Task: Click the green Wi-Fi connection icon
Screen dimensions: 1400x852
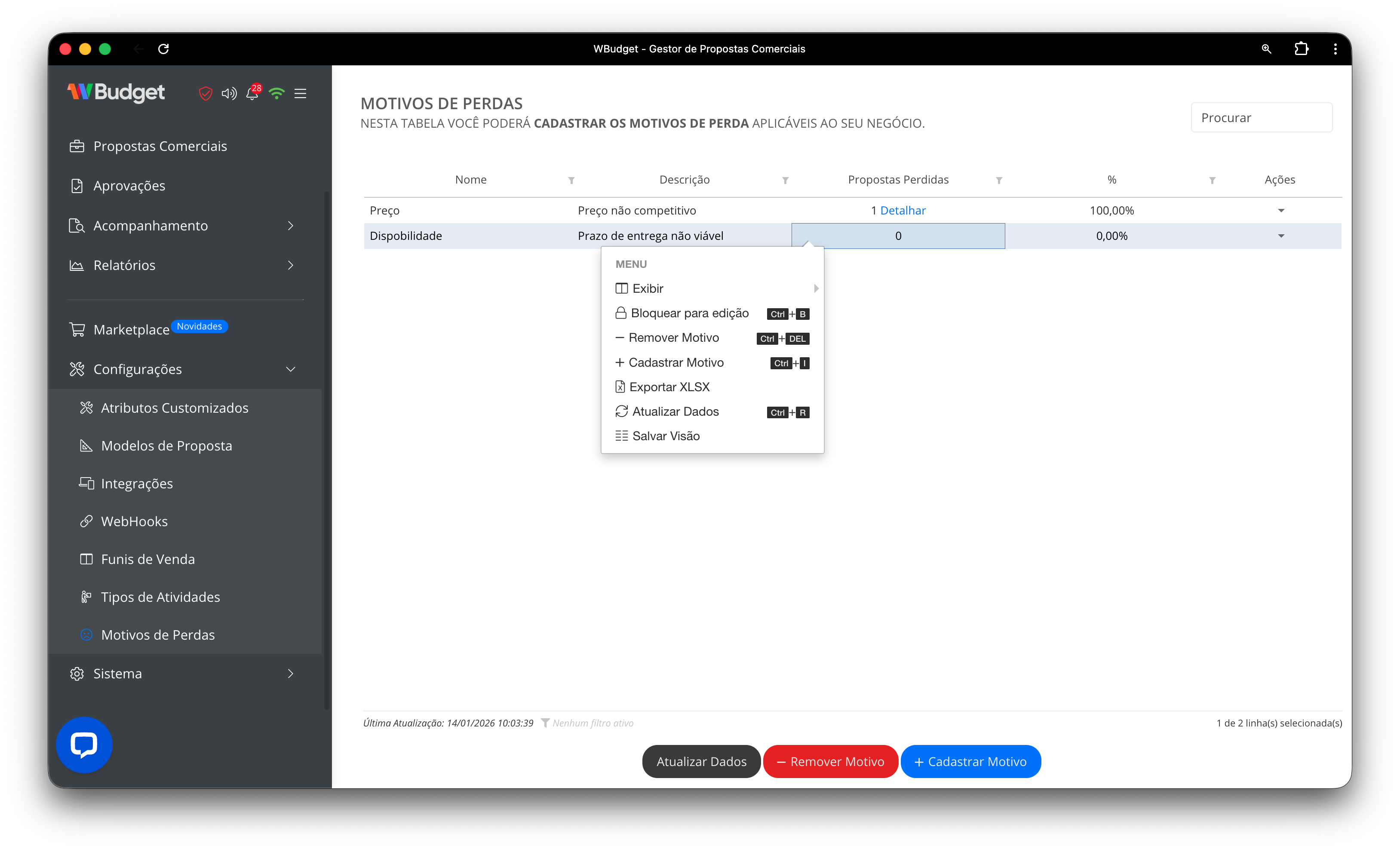Action: coord(277,93)
